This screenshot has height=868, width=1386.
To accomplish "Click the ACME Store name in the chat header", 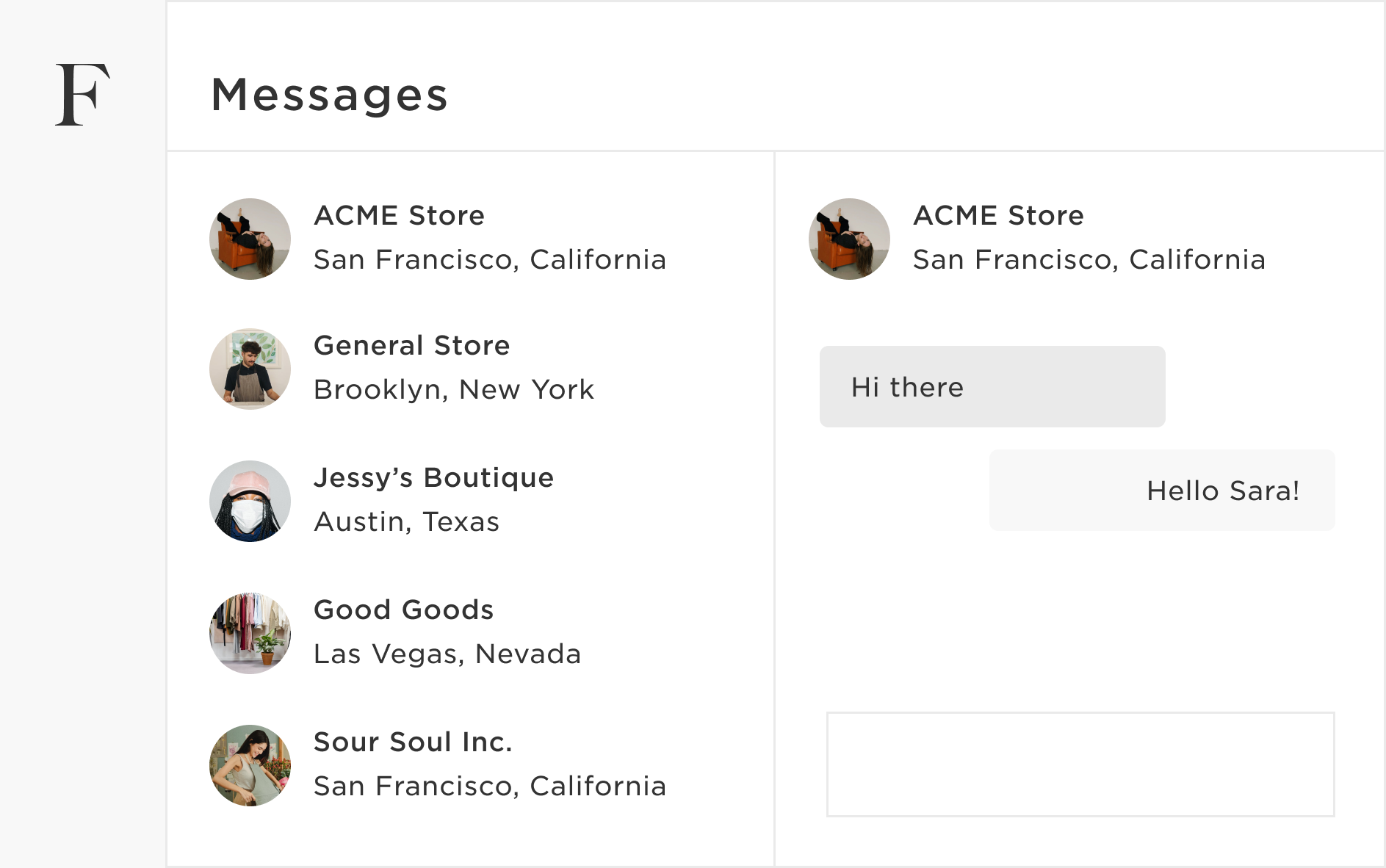I will [x=998, y=216].
